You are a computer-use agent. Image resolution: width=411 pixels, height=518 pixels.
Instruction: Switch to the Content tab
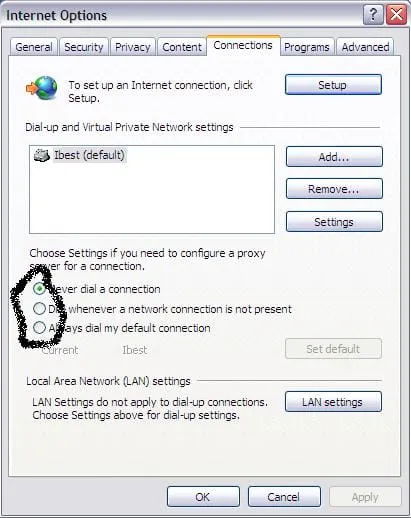pyautogui.click(x=182, y=47)
